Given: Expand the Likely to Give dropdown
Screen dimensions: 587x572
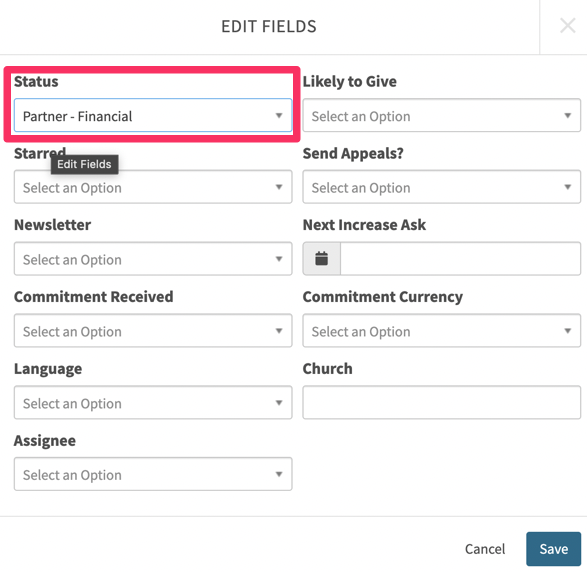Looking at the screenshot, I should point(441,116).
